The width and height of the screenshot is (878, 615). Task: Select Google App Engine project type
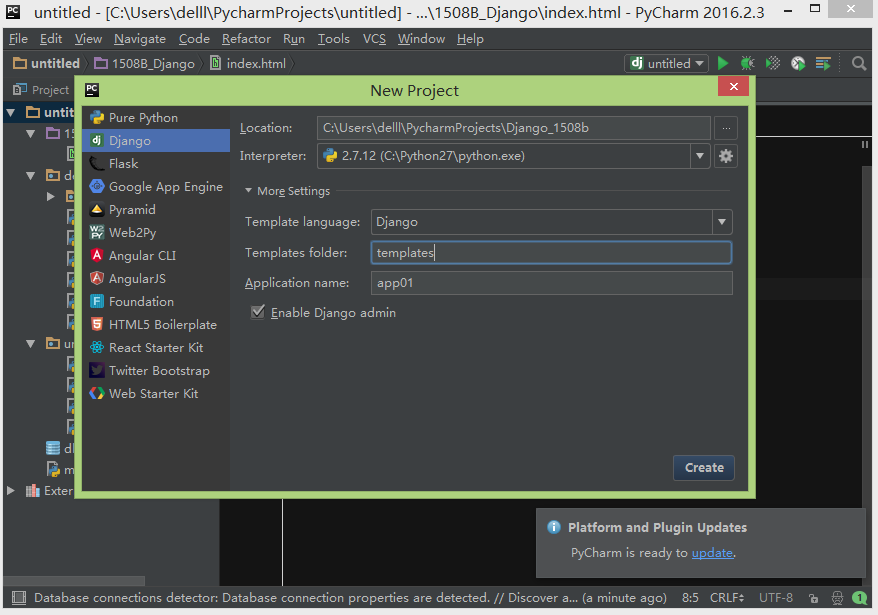tap(156, 187)
